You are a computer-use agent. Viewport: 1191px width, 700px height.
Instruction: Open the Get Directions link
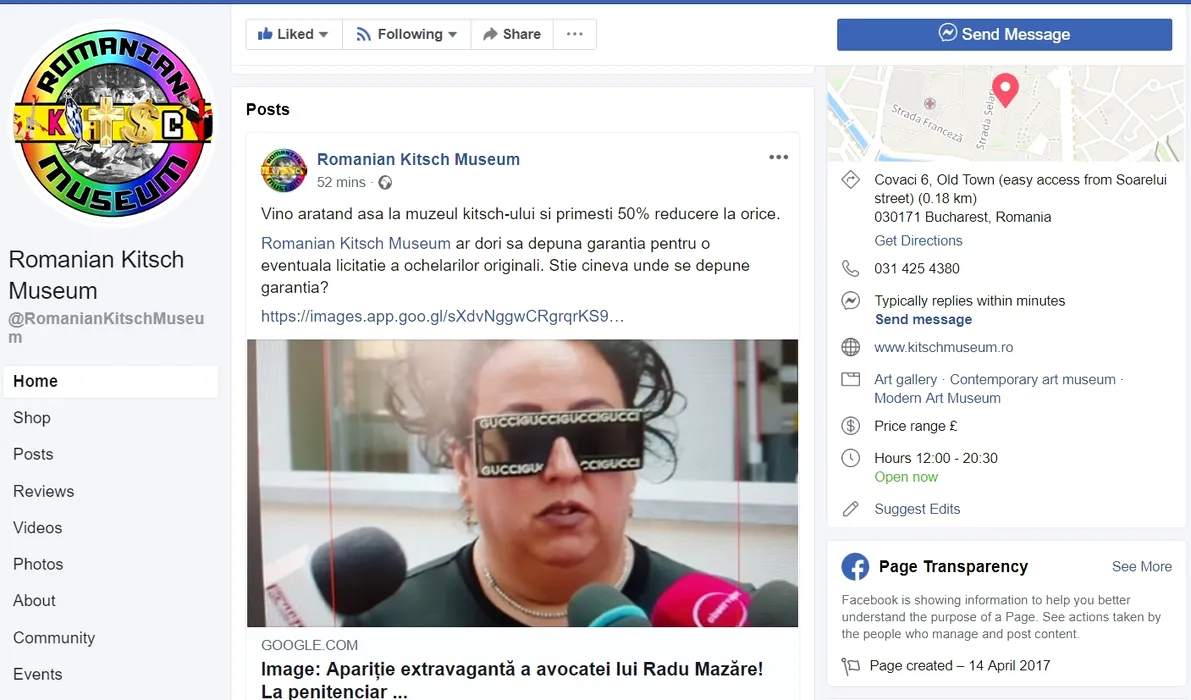918,240
